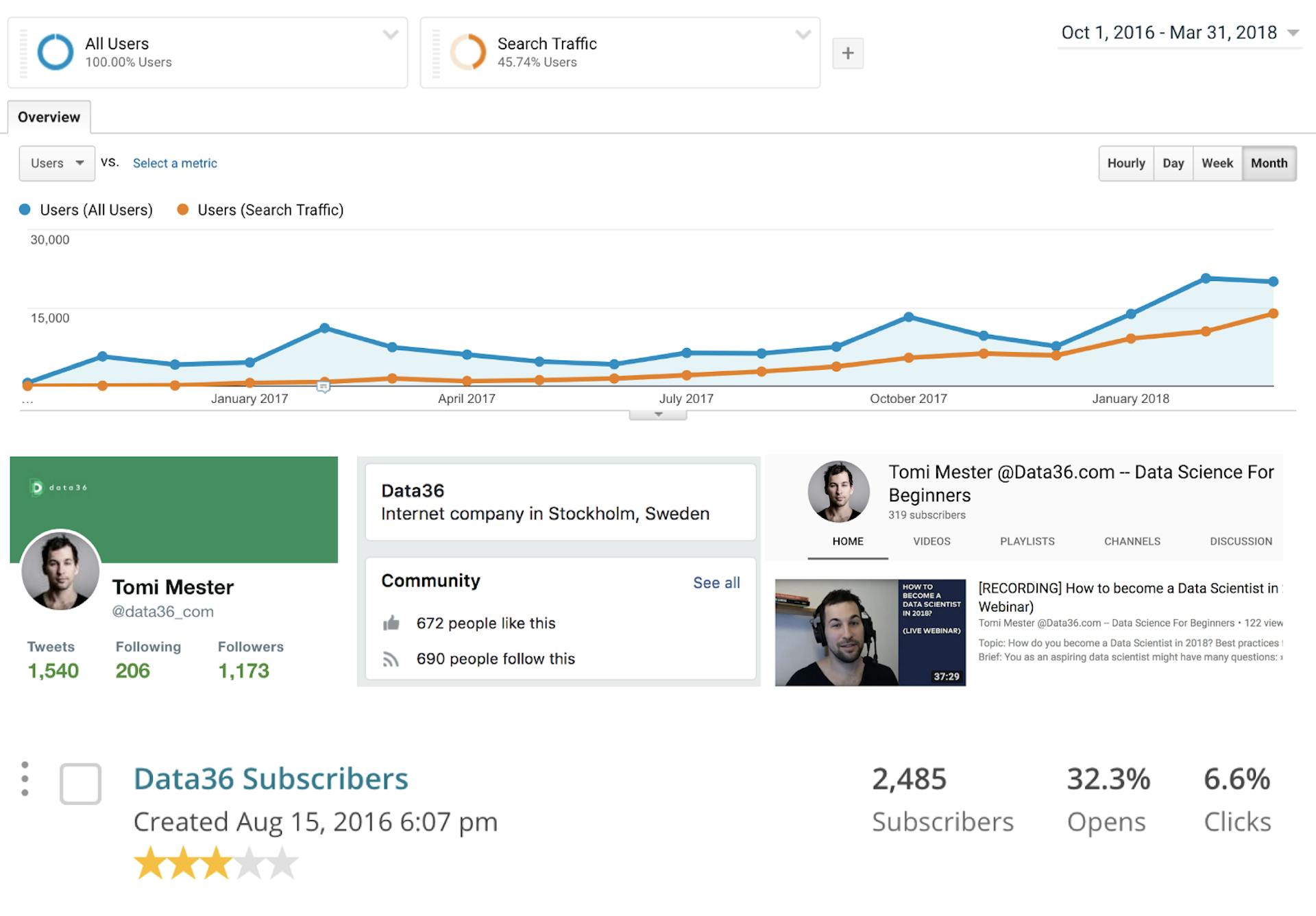Click the add new segment plus icon
Screen dimensions: 1316x916
tap(848, 53)
